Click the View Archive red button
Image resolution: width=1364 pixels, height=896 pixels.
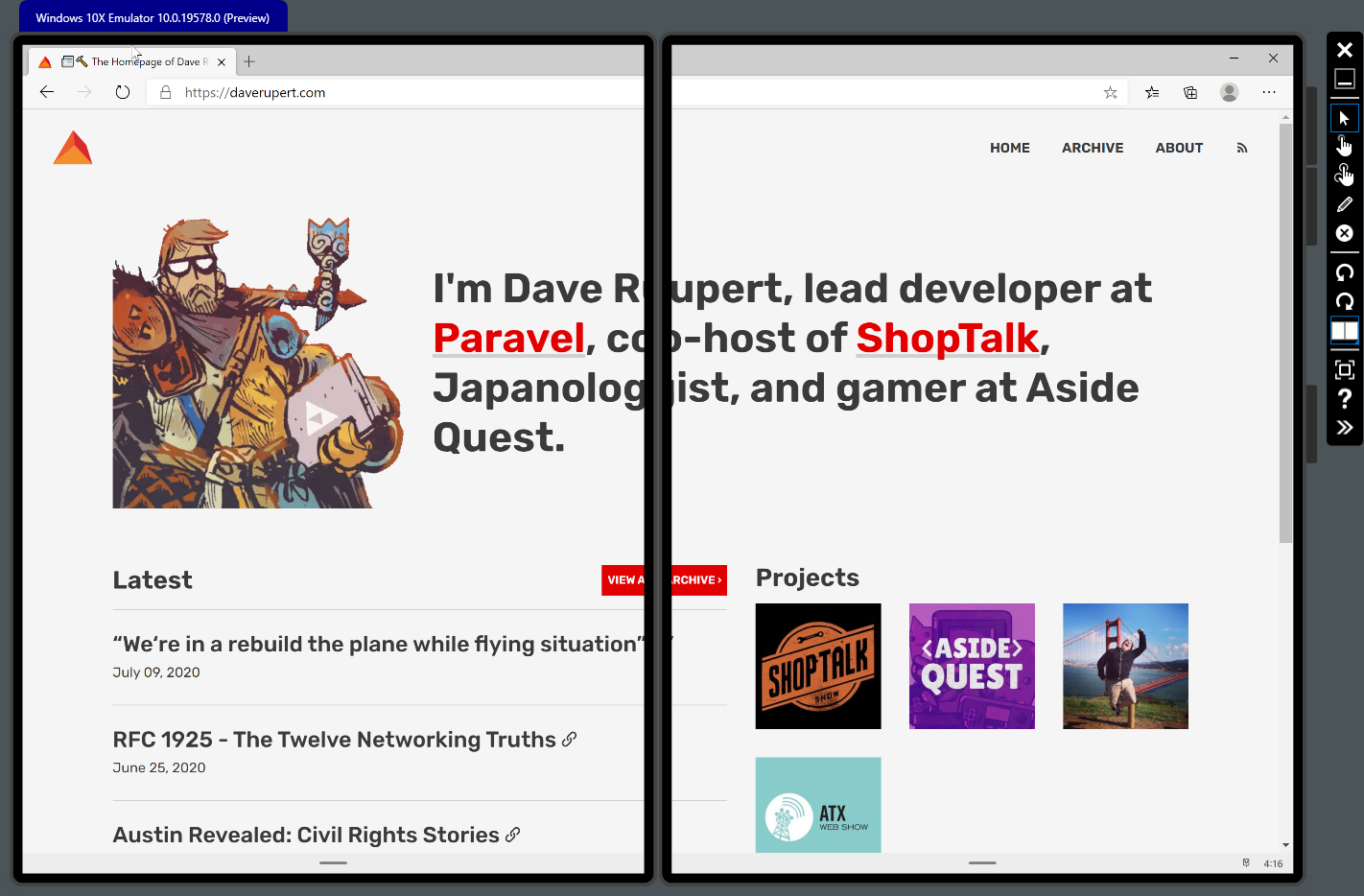pyautogui.click(x=664, y=579)
